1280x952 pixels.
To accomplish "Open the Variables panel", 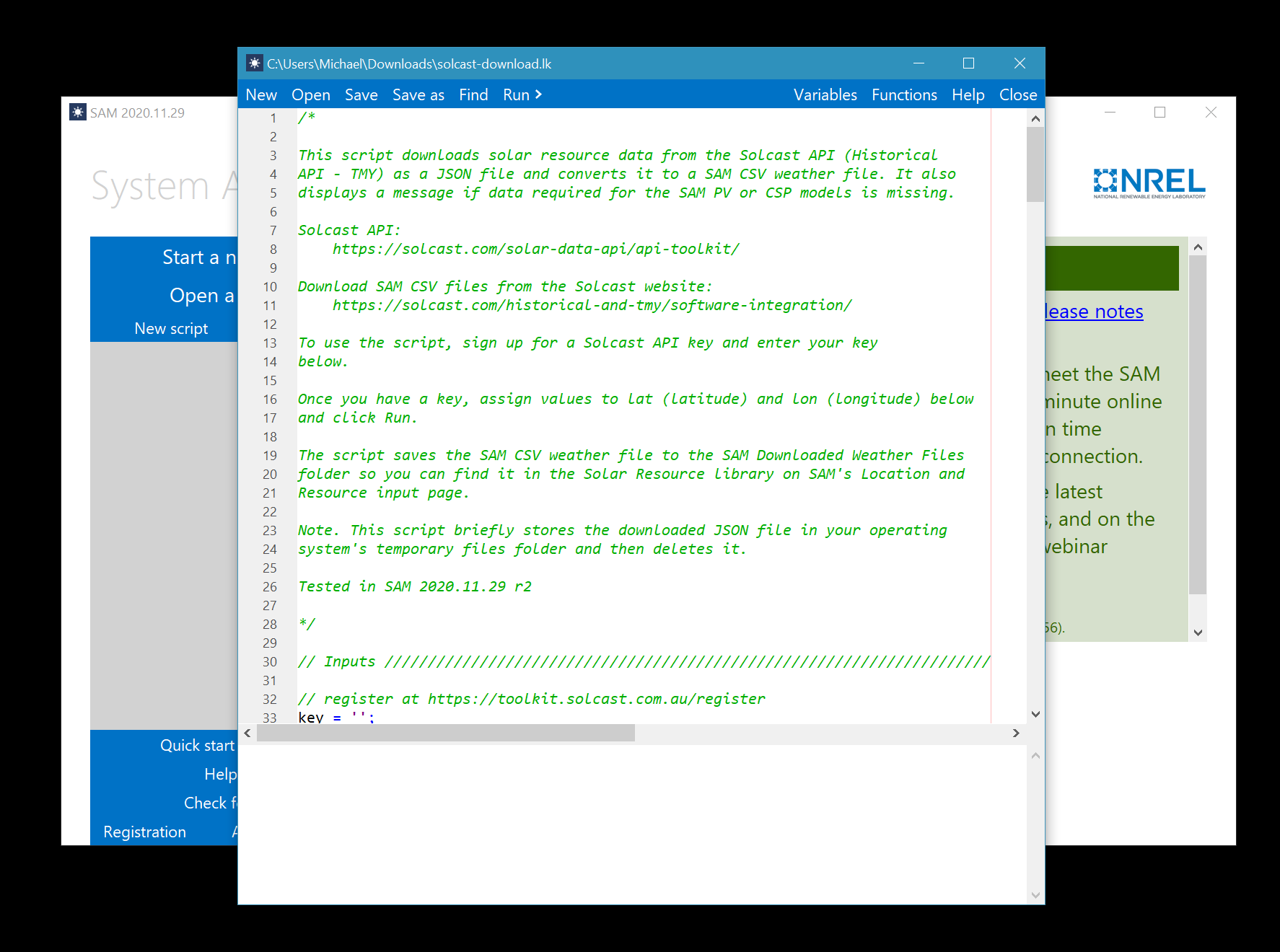I will tap(825, 94).
